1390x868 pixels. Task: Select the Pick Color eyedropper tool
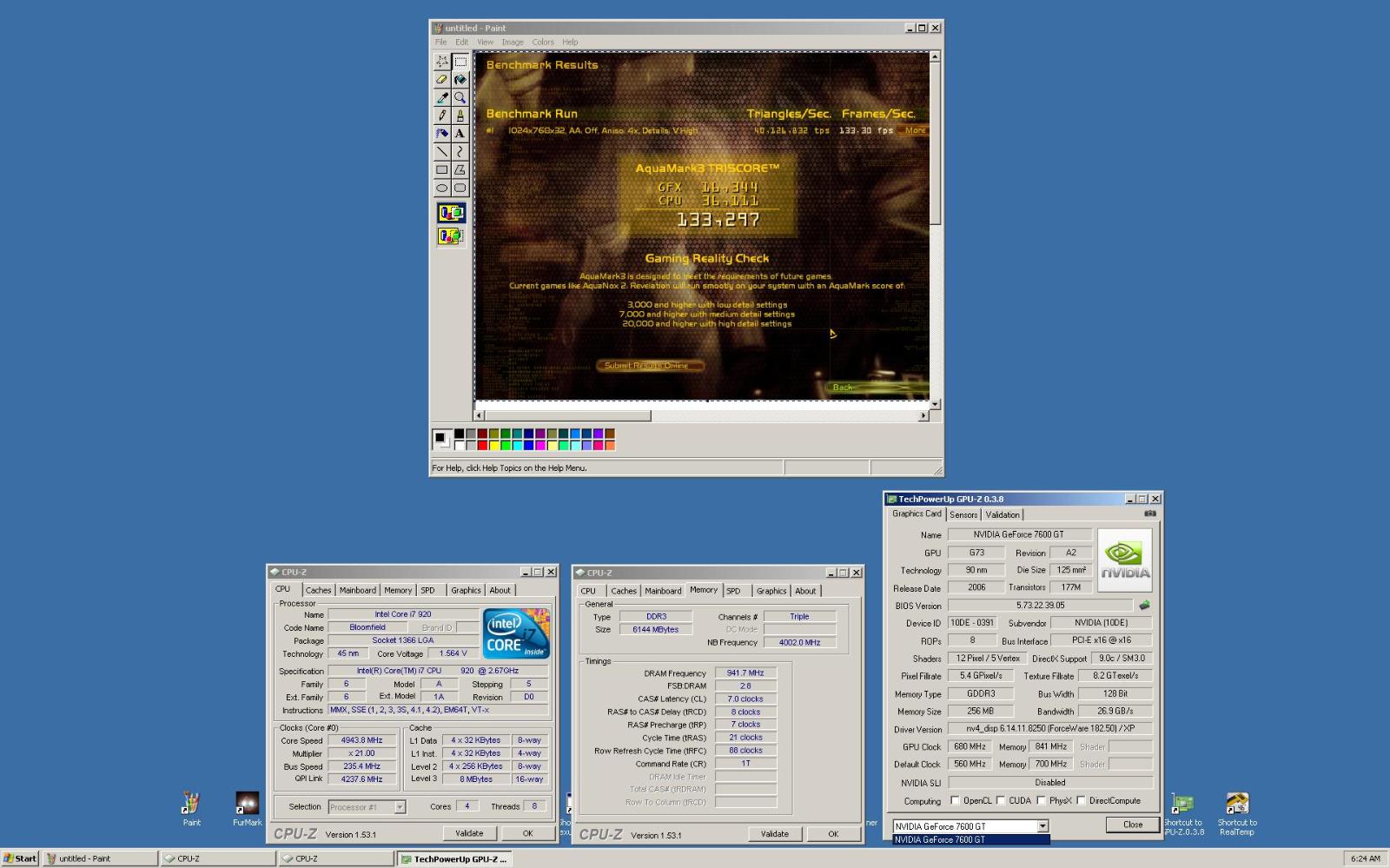click(x=442, y=98)
